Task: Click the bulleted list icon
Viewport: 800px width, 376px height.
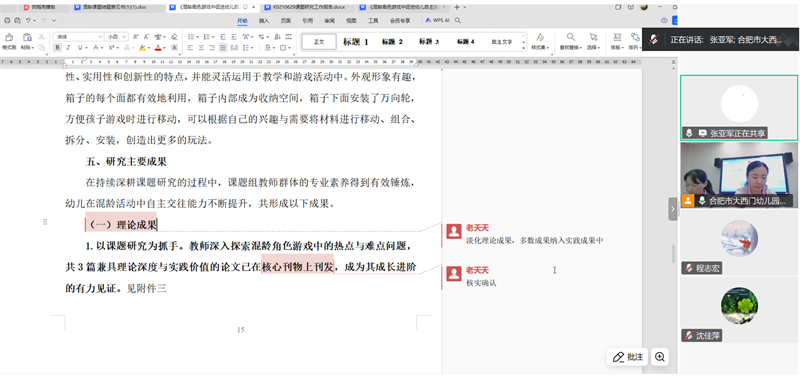Action: [190, 37]
